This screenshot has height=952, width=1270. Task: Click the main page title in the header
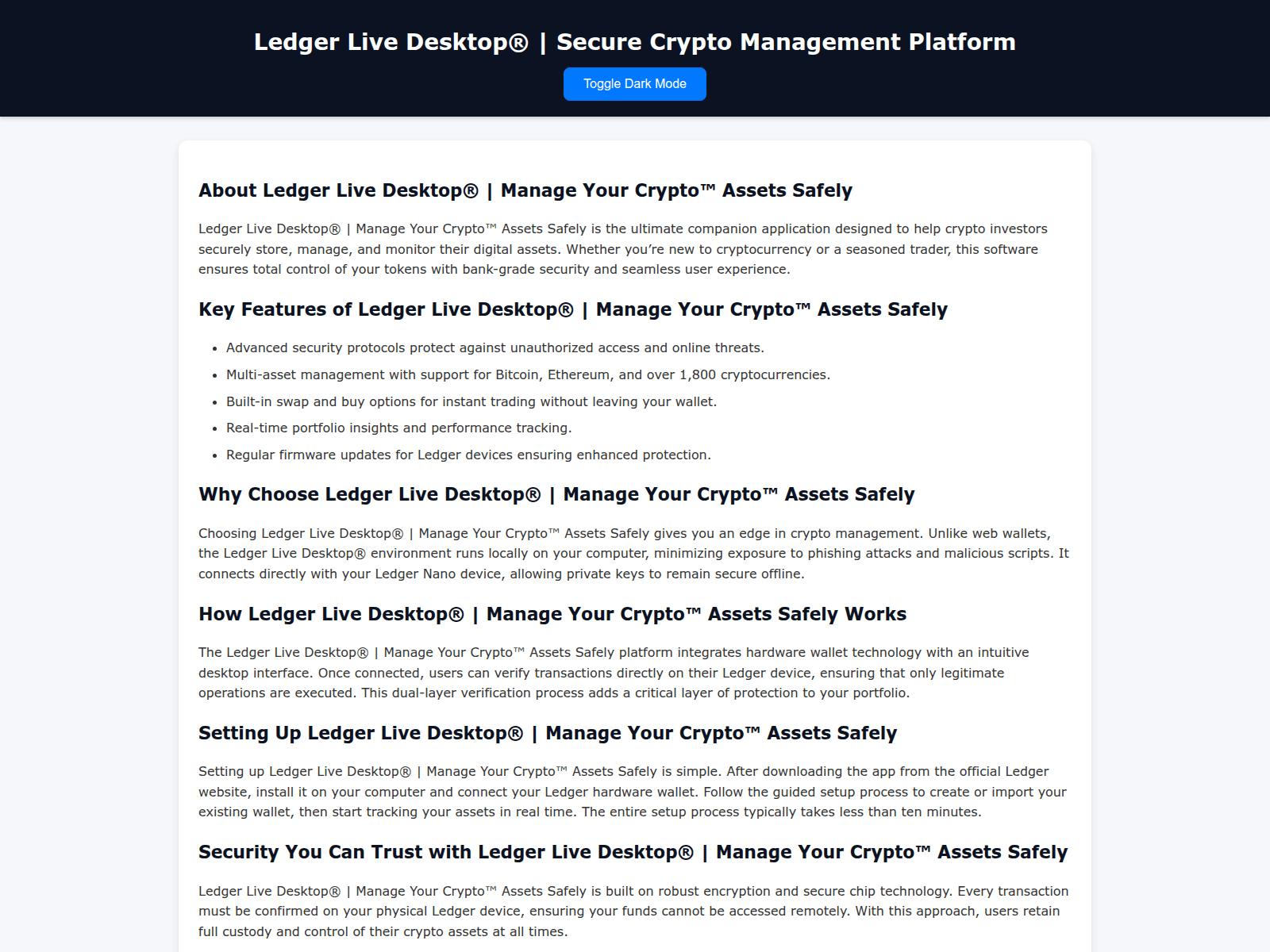coord(634,42)
